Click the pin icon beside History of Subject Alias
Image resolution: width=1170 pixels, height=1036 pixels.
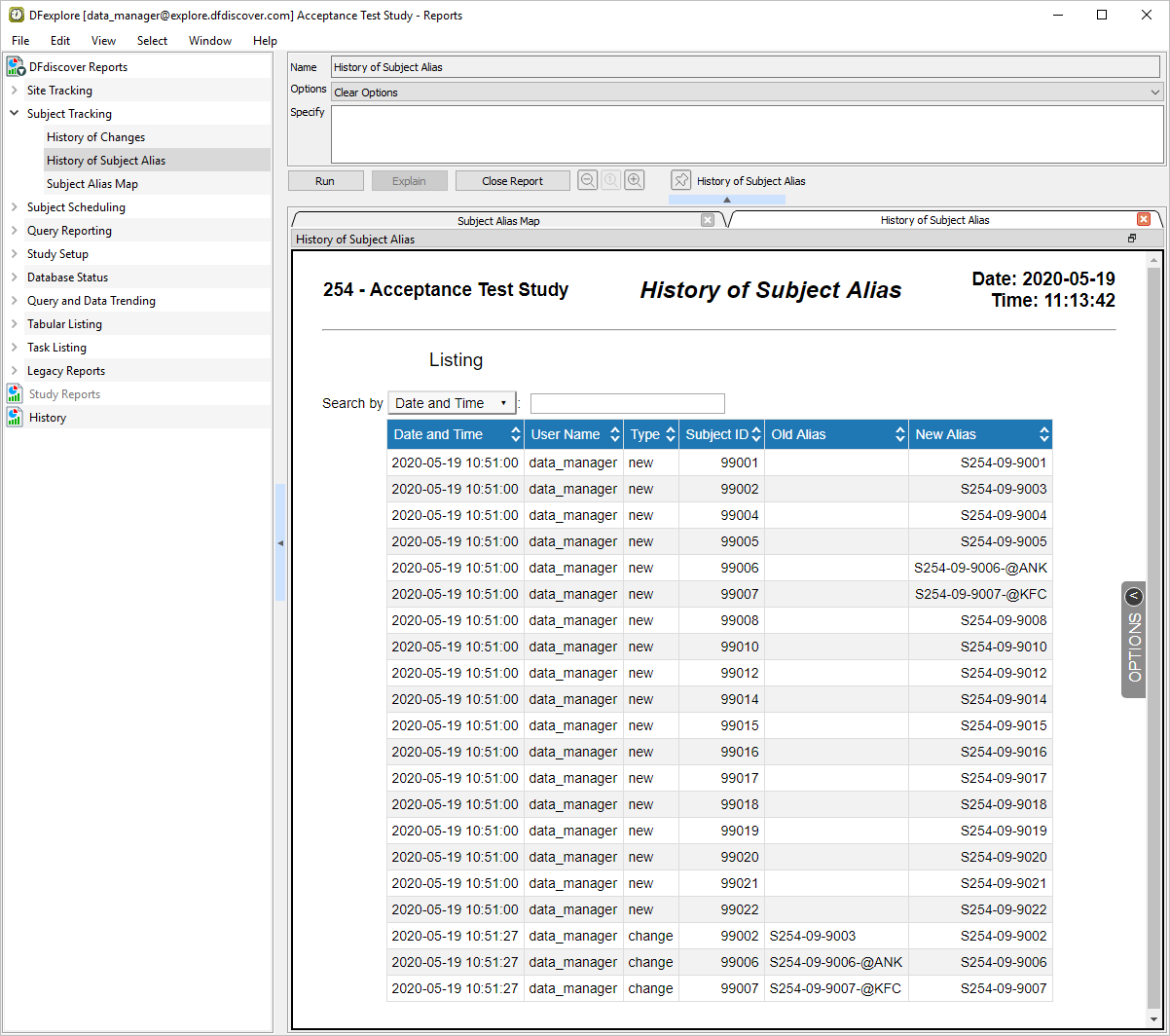pyautogui.click(x=681, y=180)
